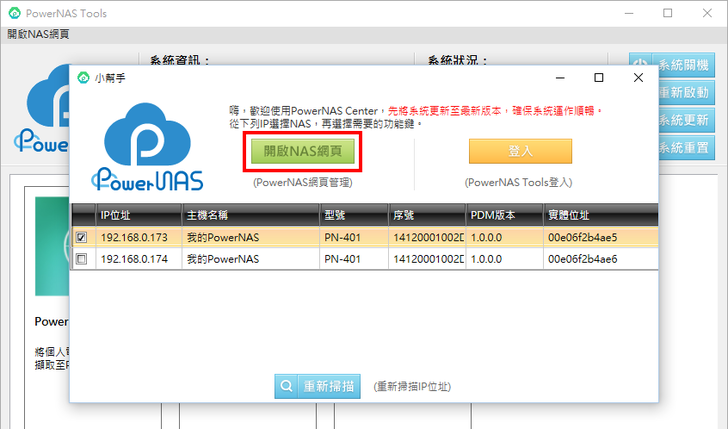Maximize the PowerNAS Tools main window
The image size is (728, 429).
(x=668, y=13)
